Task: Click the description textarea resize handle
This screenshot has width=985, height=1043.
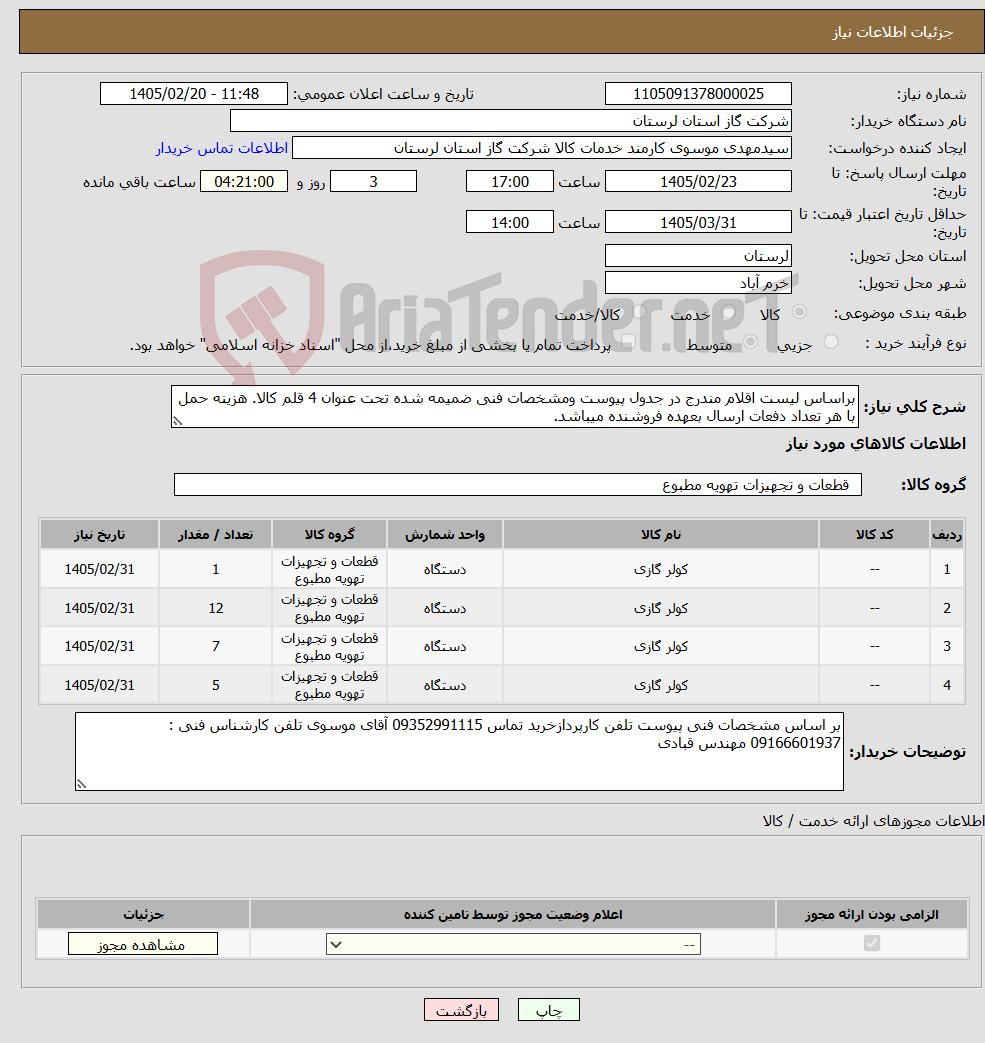Action: click(177, 421)
